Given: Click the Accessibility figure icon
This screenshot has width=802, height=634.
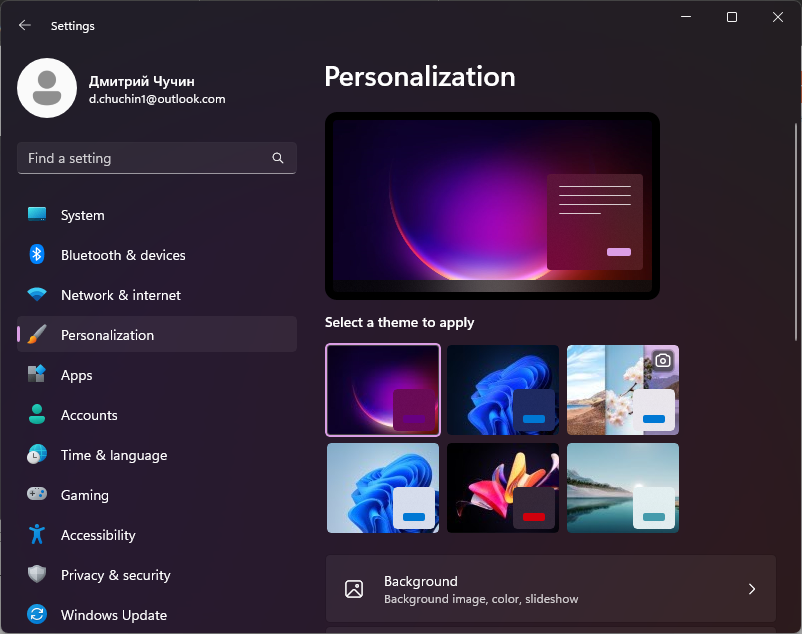Looking at the screenshot, I should pos(37,534).
